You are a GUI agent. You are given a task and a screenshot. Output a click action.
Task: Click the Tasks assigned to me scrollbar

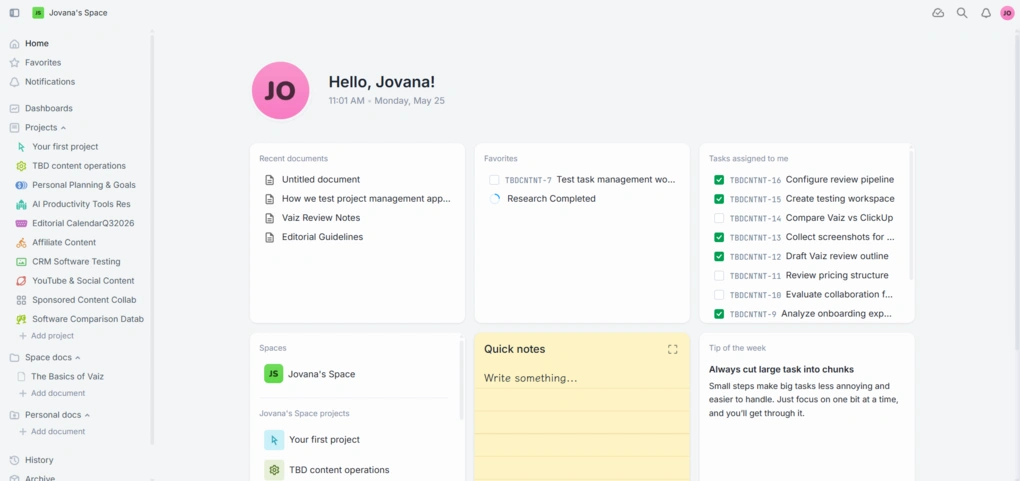pyautogui.click(x=911, y=215)
